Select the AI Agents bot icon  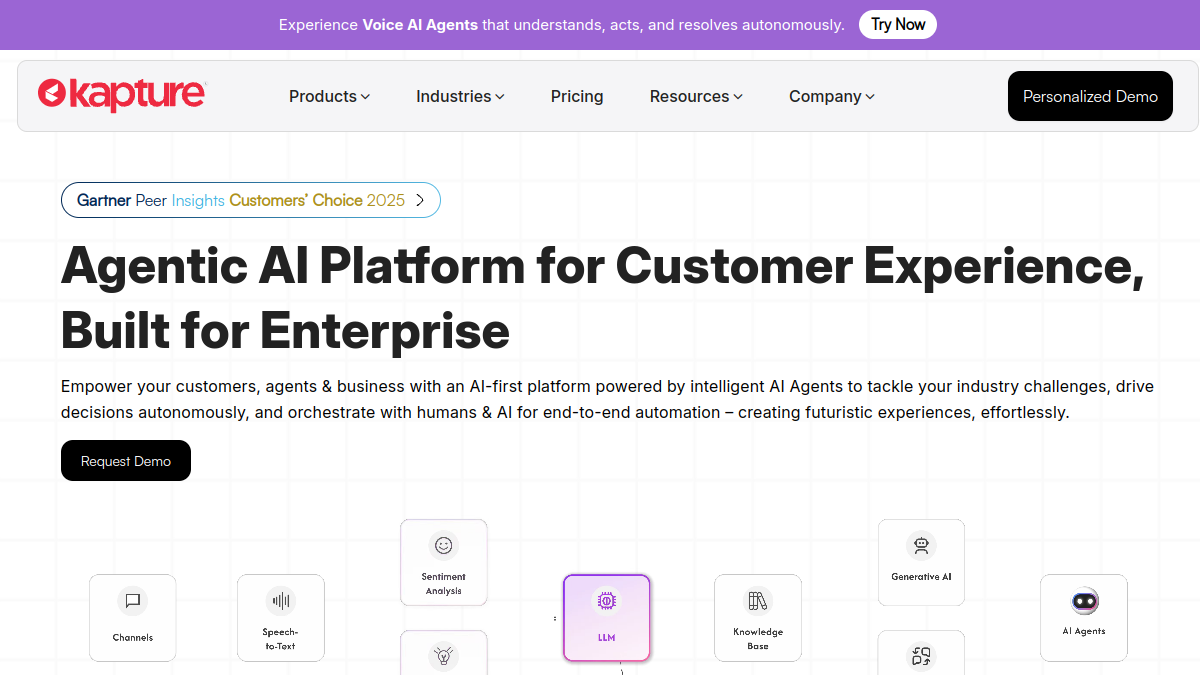[x=1084, y=601]
